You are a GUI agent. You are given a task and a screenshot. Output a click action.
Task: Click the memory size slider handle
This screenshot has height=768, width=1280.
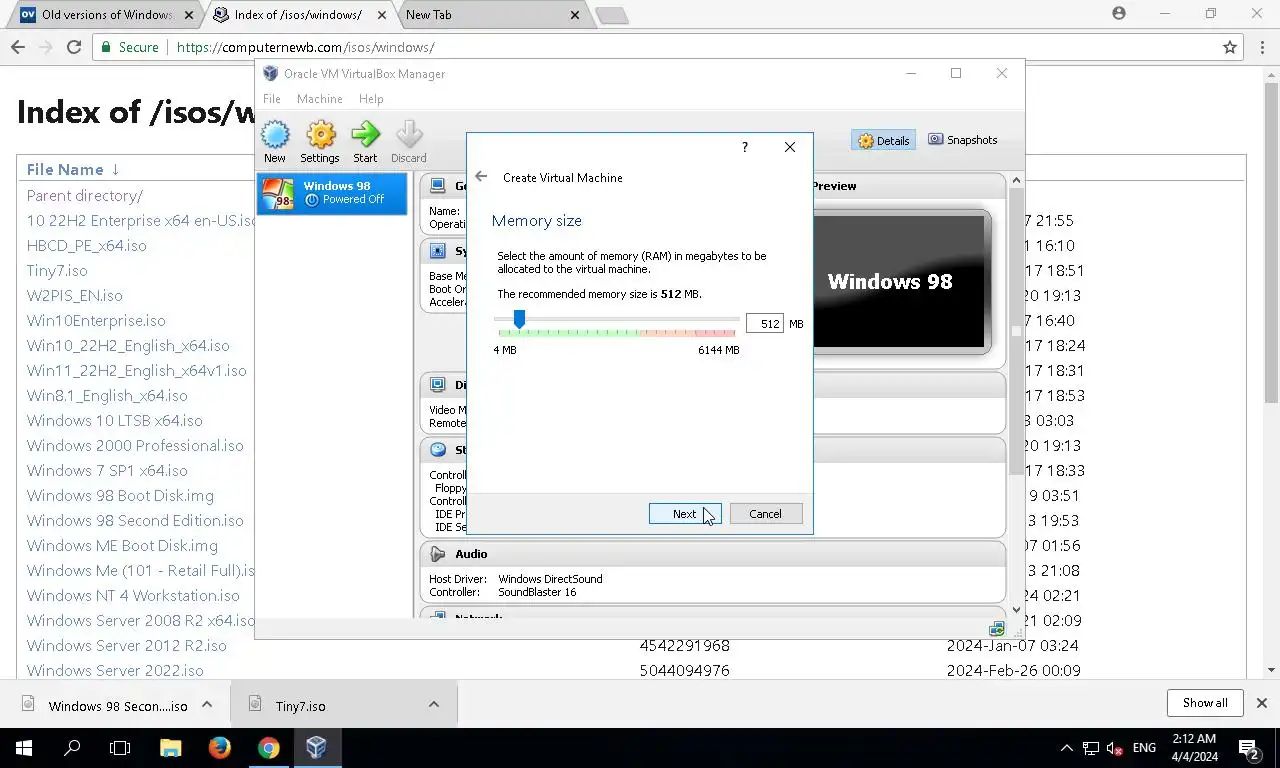click(519, 319)
